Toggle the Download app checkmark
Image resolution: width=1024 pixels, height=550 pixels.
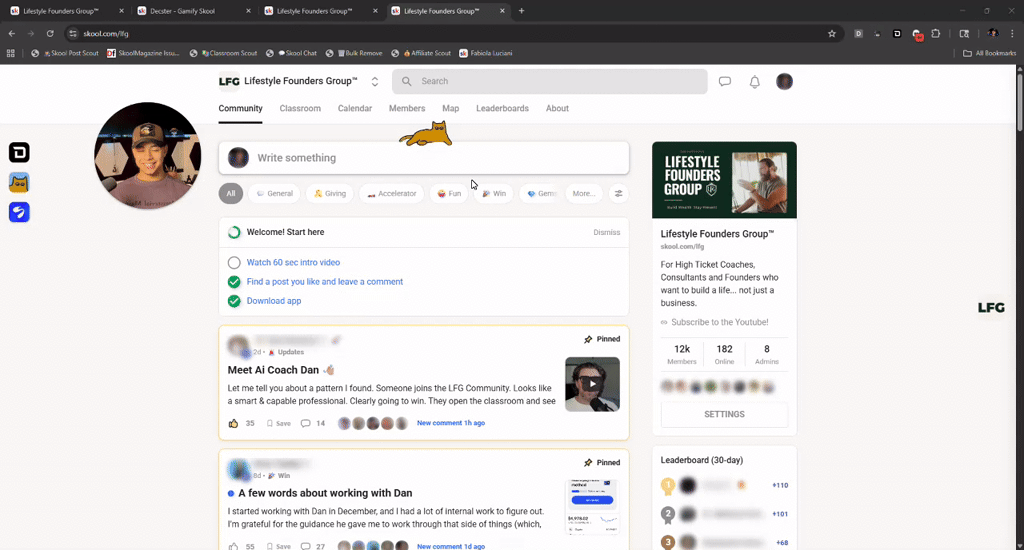(x=234, y=301)
